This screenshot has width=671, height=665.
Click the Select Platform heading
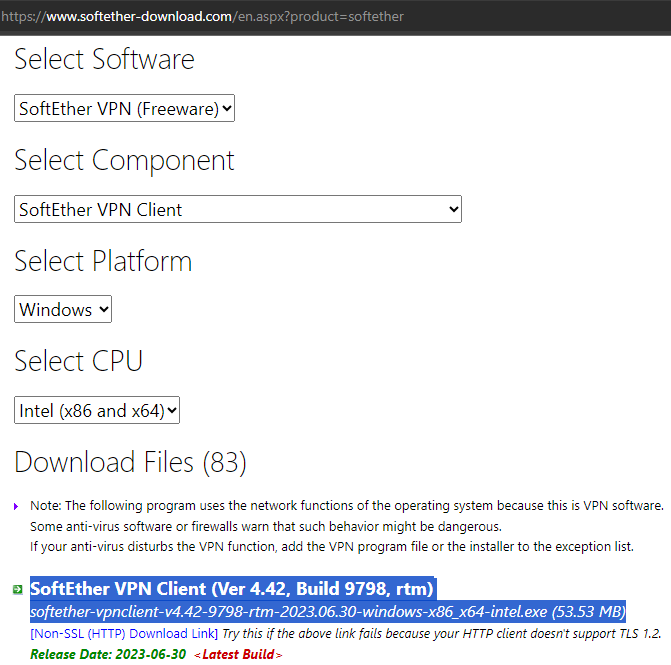103,261
